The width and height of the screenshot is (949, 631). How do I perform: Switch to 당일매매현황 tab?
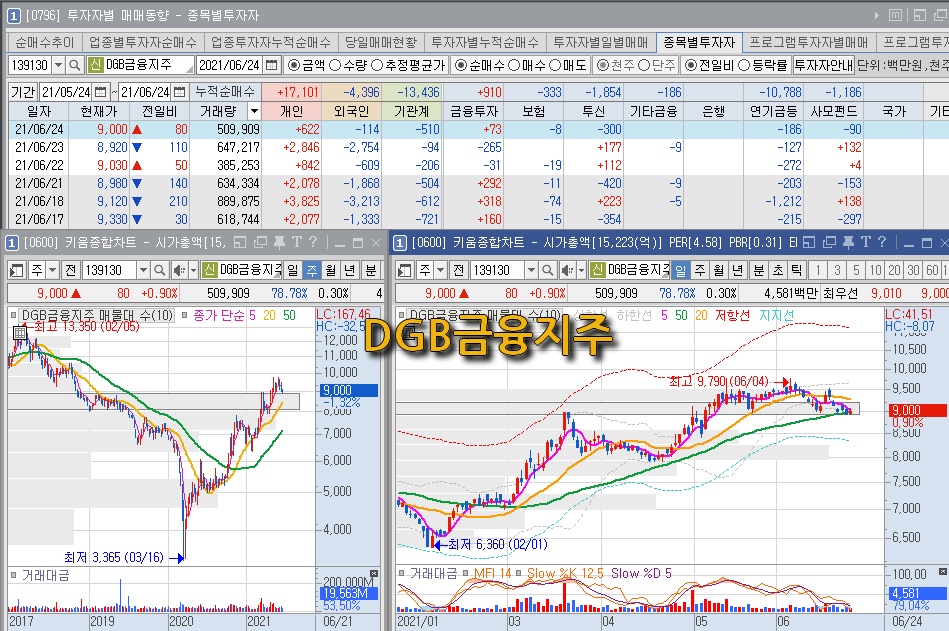(381, 42)
